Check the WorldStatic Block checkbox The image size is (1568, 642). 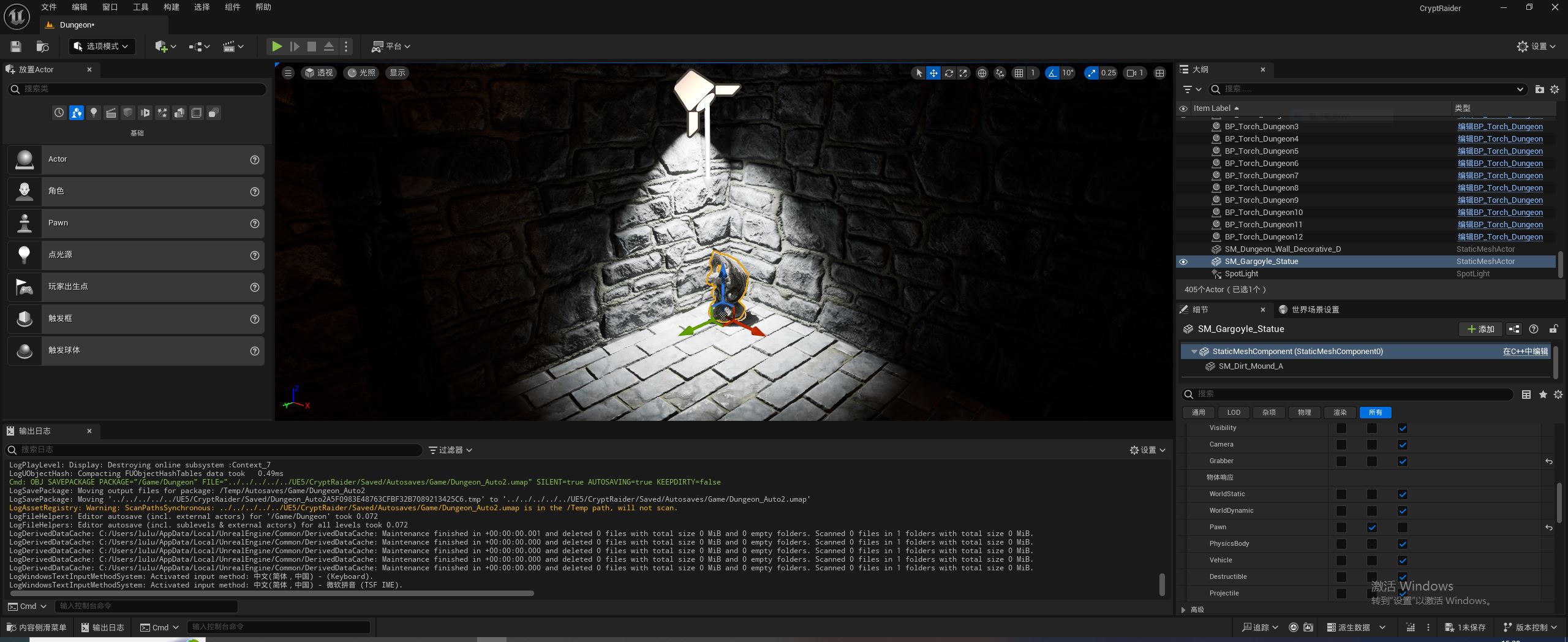click(x=1403, y=494)
